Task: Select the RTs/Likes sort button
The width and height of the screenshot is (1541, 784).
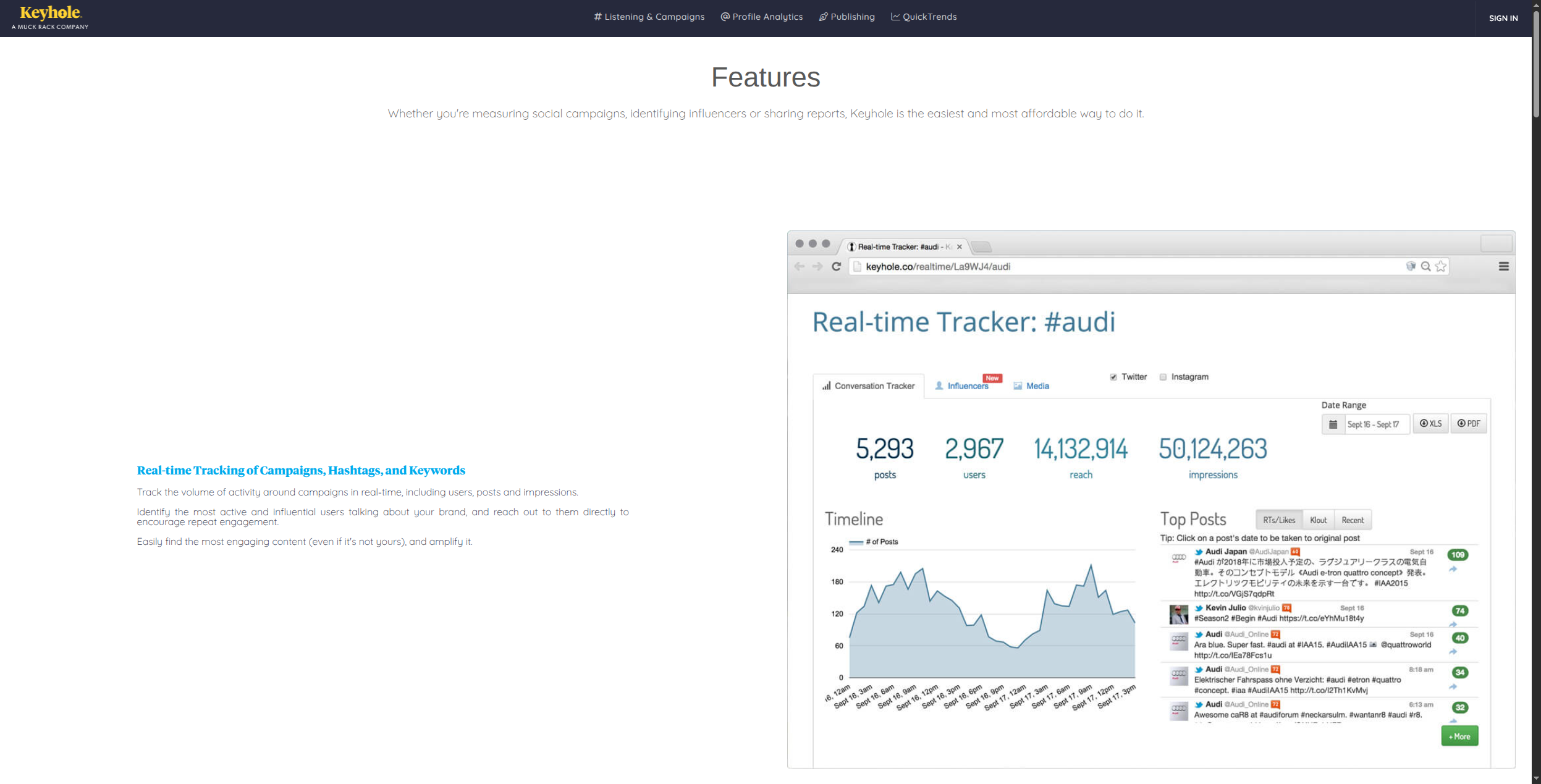Action: coord(1279,520)
